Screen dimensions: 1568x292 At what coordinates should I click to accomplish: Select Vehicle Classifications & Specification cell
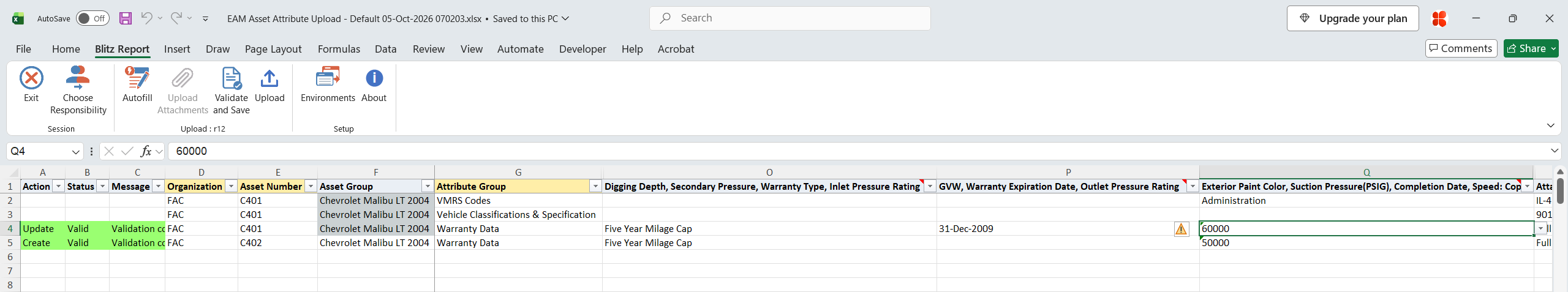[518, 215]
